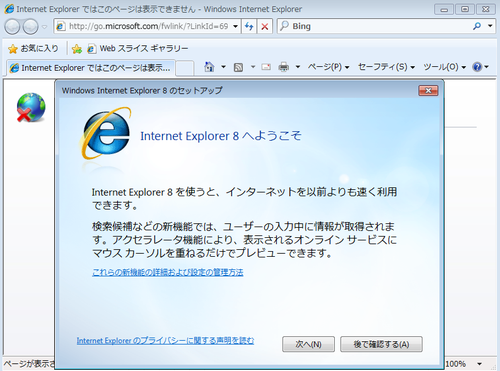Click the RSS Feeds icon
This screenshot has height=371, width=500.
coord(238,67)
